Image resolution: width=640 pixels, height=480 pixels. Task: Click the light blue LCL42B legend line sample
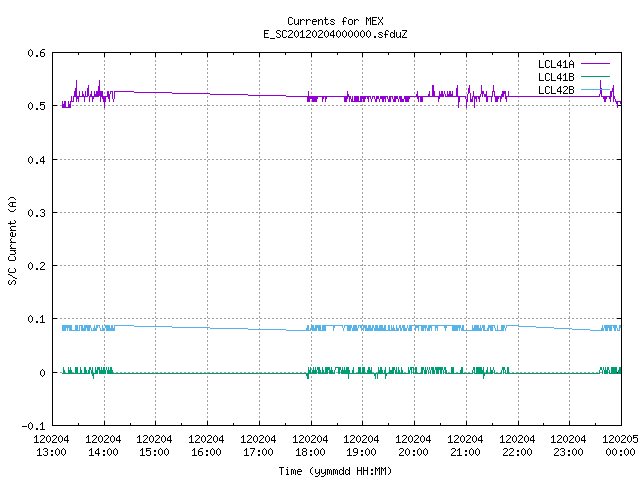[595, 89]
